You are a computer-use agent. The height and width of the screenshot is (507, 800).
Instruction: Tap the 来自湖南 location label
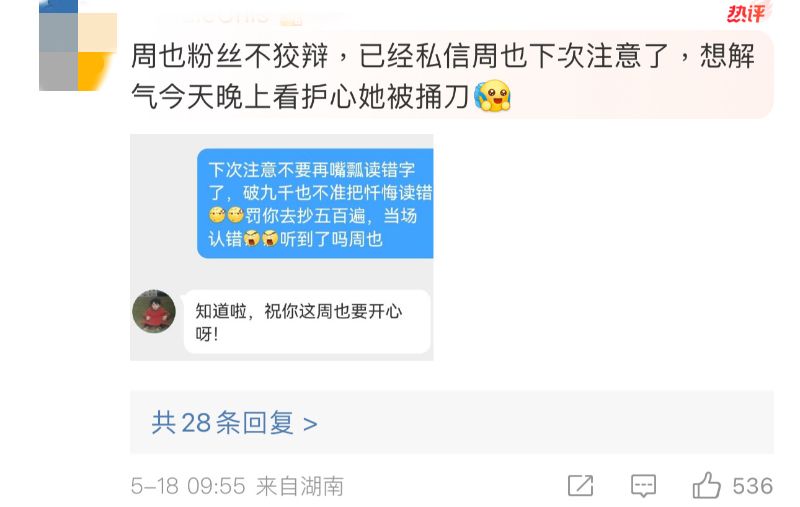pyautogui.click(x=300, y=486)
